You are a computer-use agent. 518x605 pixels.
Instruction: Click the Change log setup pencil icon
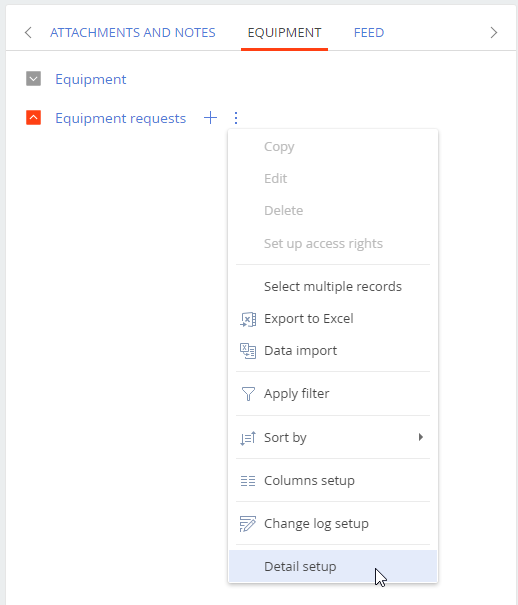[248, 524]
